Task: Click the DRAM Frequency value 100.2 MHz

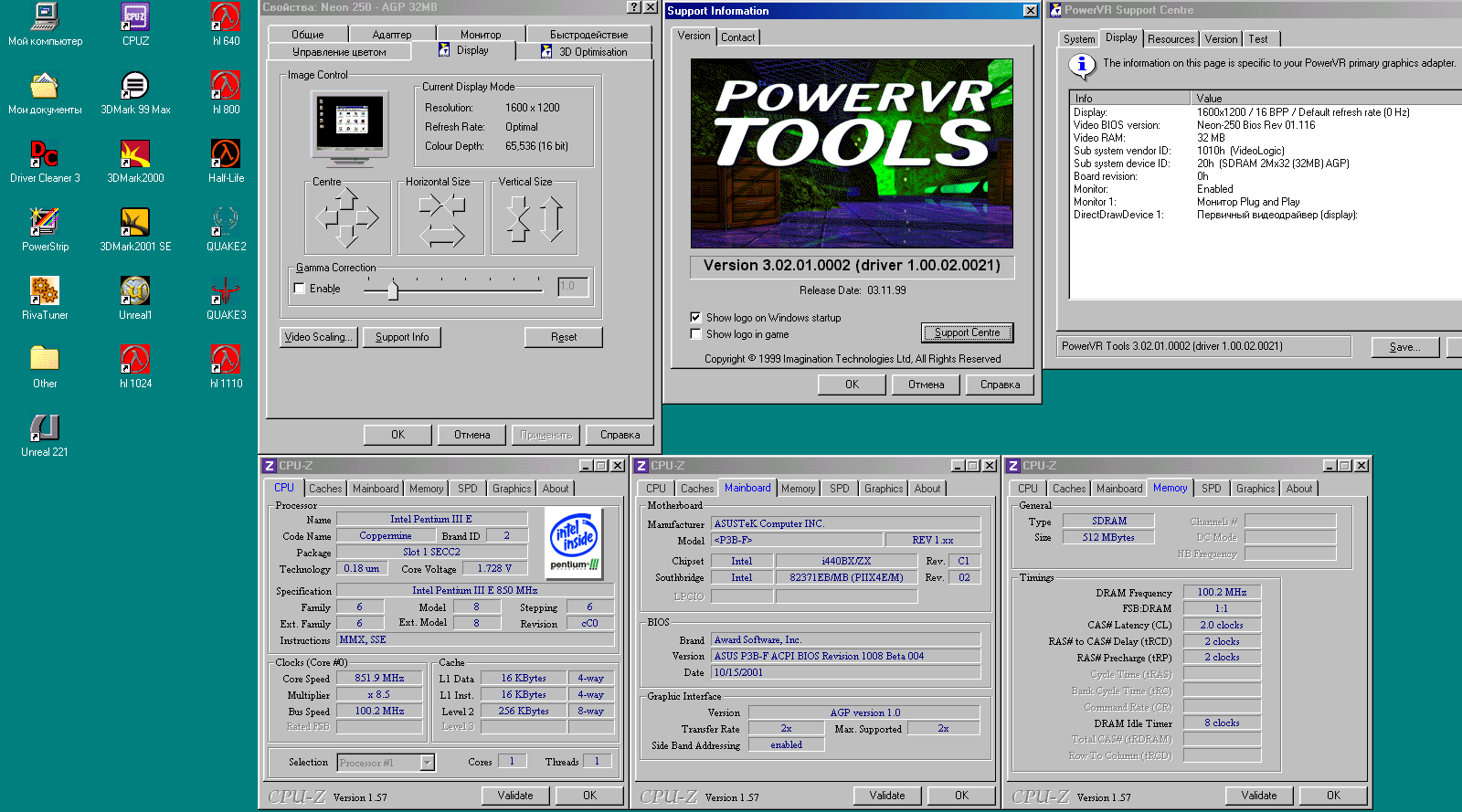Action: 1222,592
